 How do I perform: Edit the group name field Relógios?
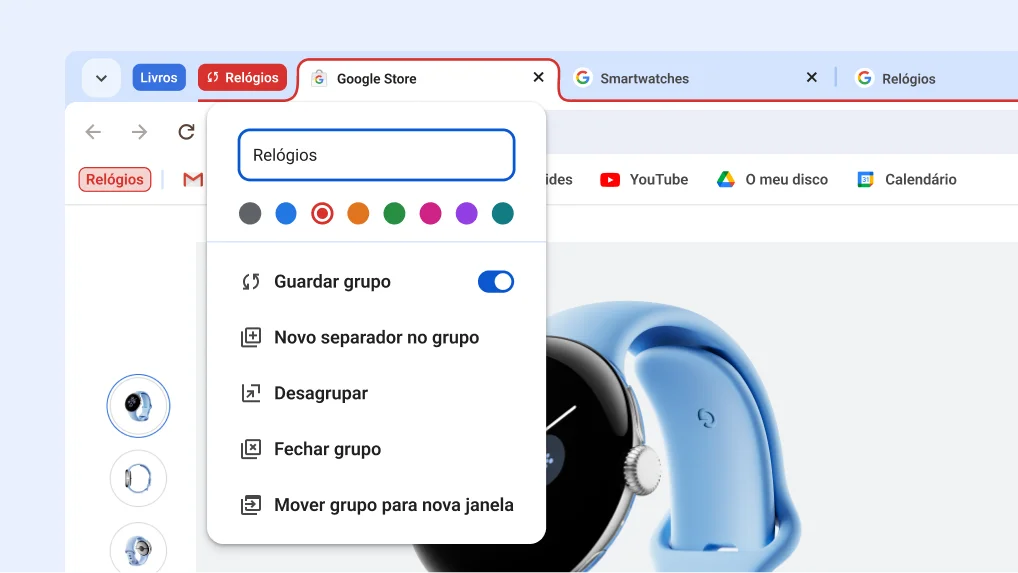pos(377,155)
